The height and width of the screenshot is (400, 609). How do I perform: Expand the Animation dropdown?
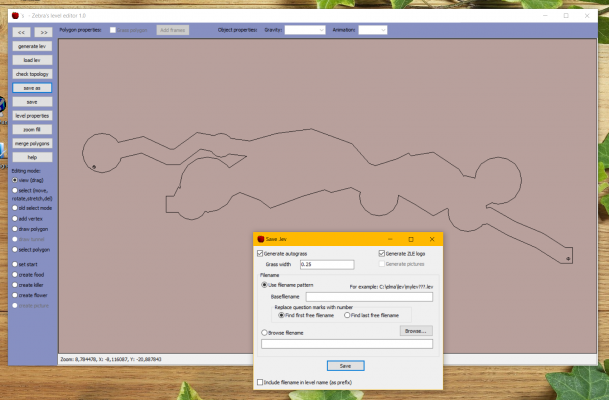372,30
